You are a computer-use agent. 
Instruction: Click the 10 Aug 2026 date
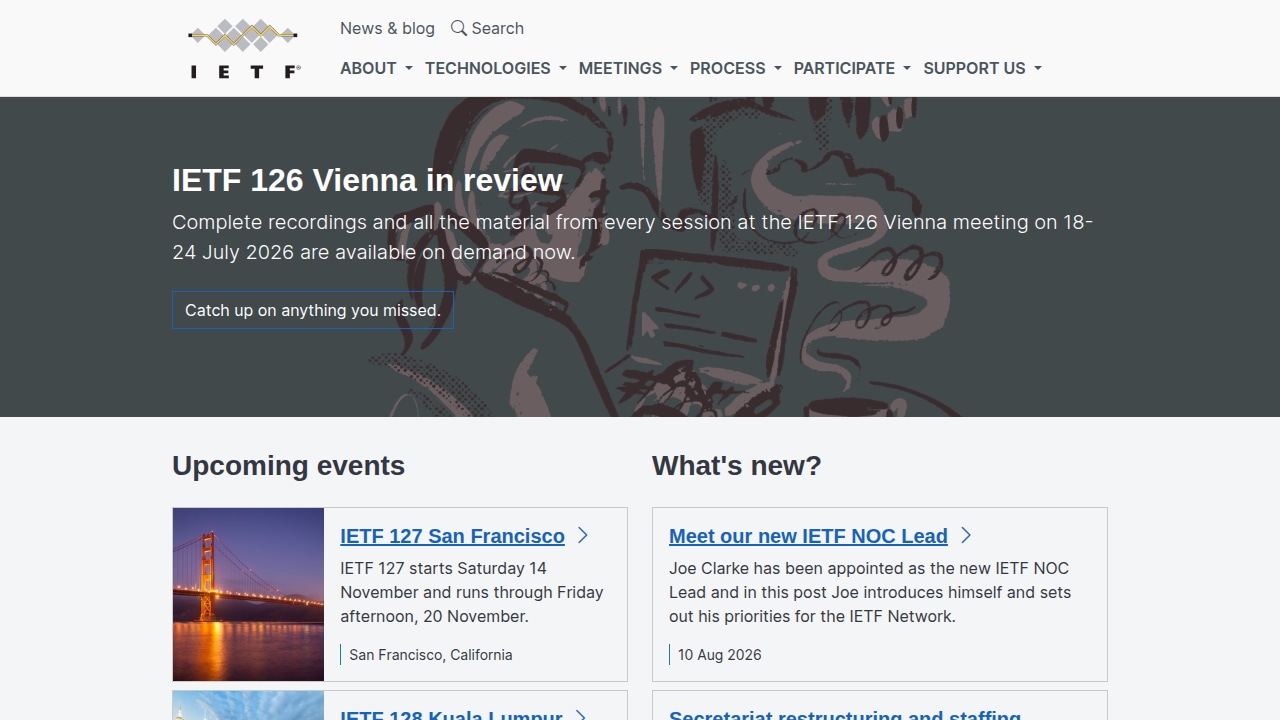720,655
